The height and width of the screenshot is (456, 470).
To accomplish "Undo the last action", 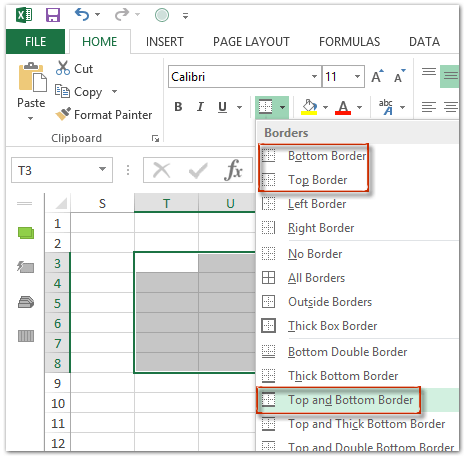I will click(82, 14).
